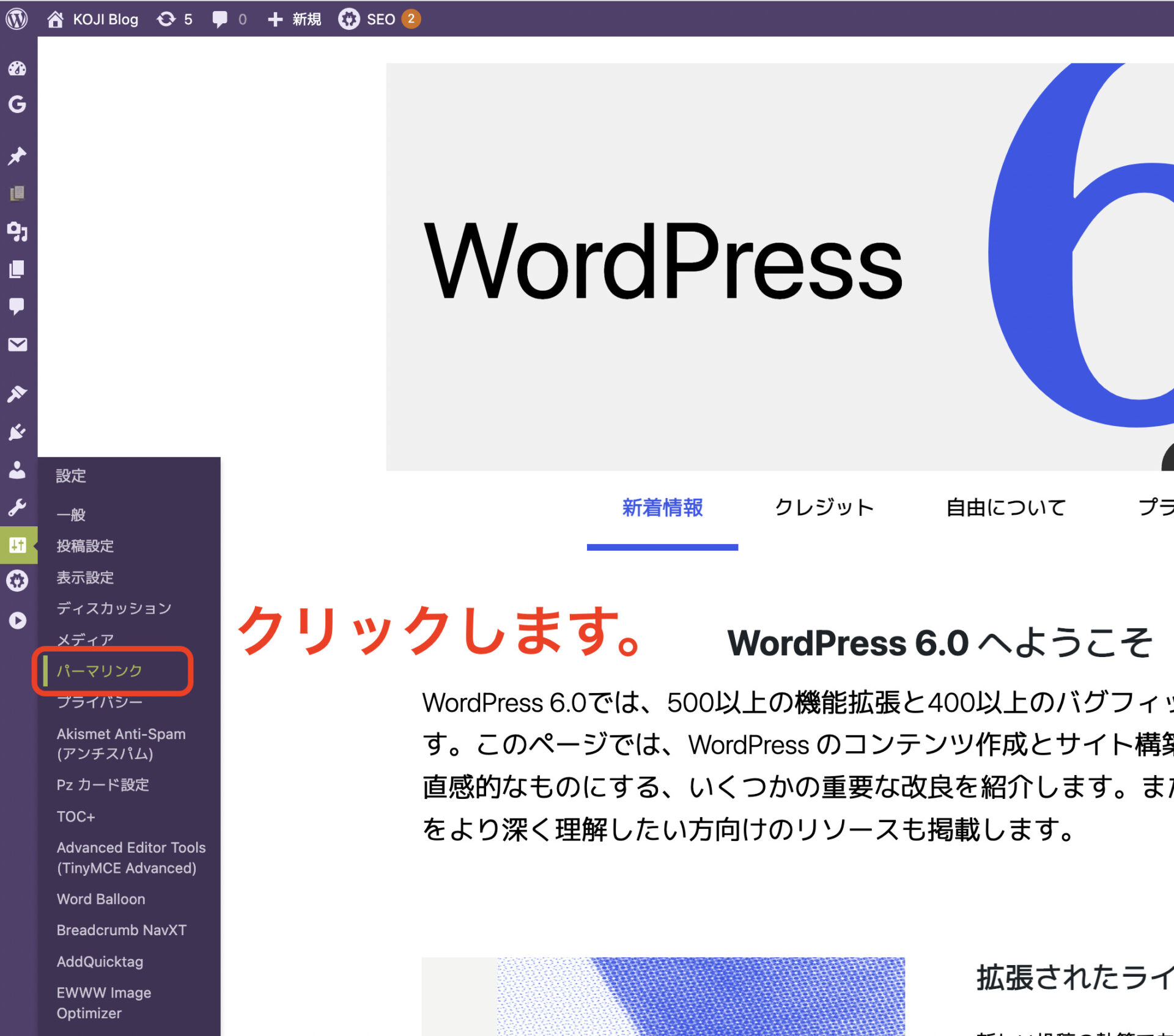The width and height of the screenshot is (1174, 1036).
Task: Open Pz カード設定
Action: tap(103, 785)
